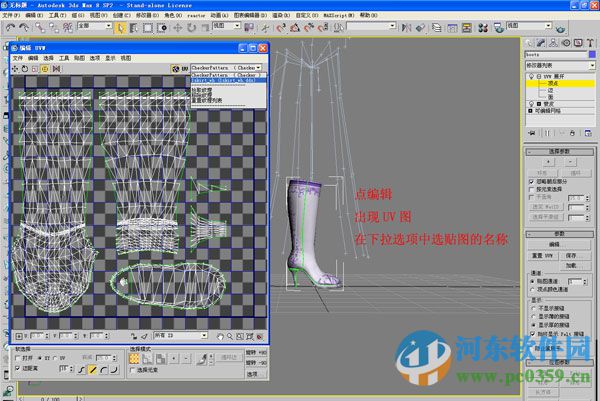Toggle select by element checkbox in parameters
This screenshot has height=401, width=600.
pos(531,189)
